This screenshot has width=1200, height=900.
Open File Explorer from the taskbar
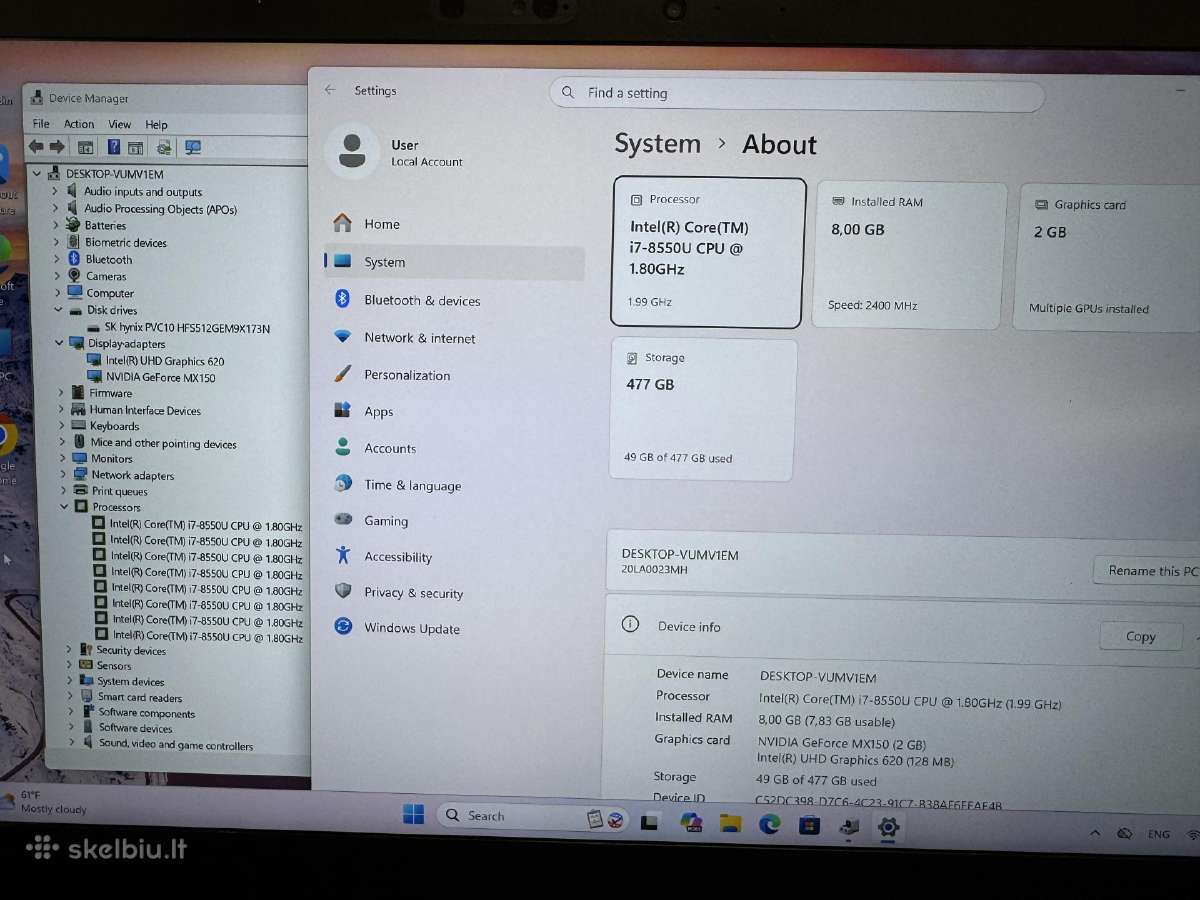pyautogui.click(x=730, y=823)
